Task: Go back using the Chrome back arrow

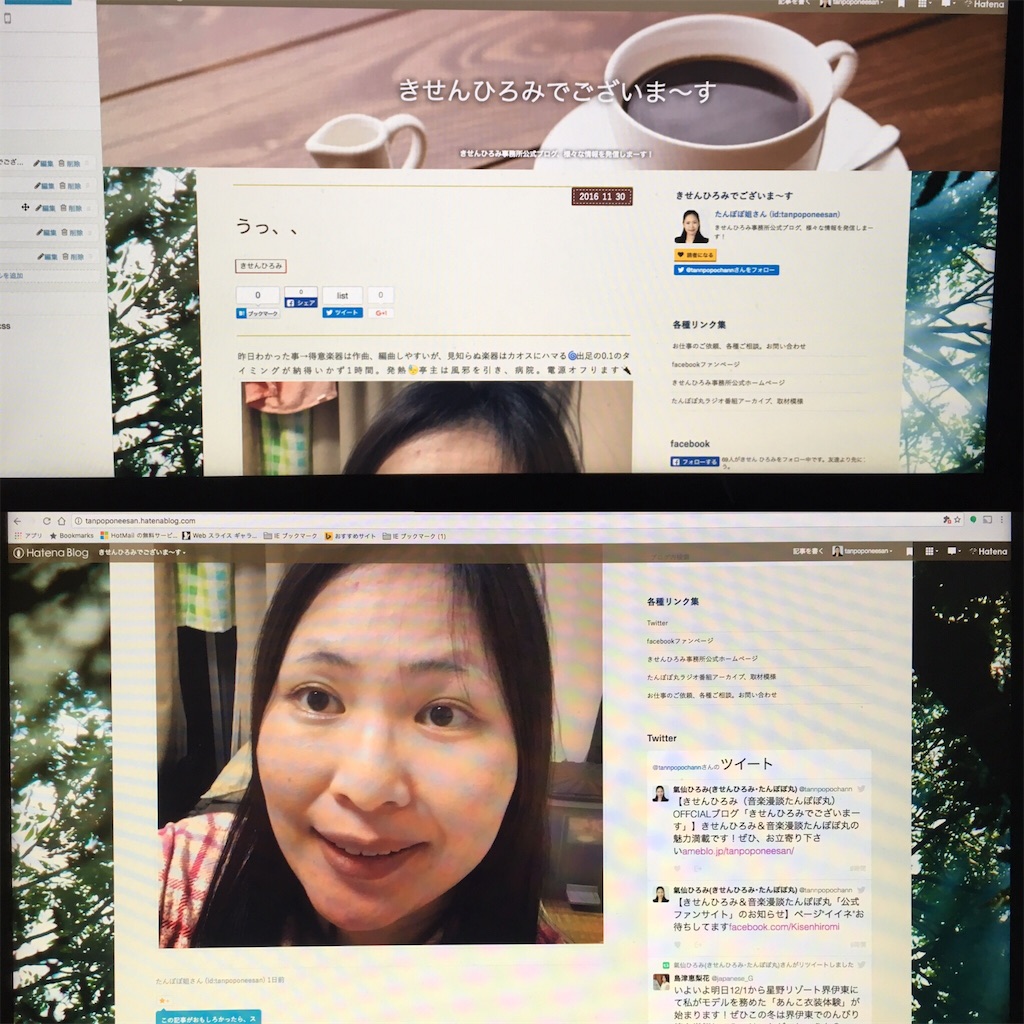Action: point(18,521)
